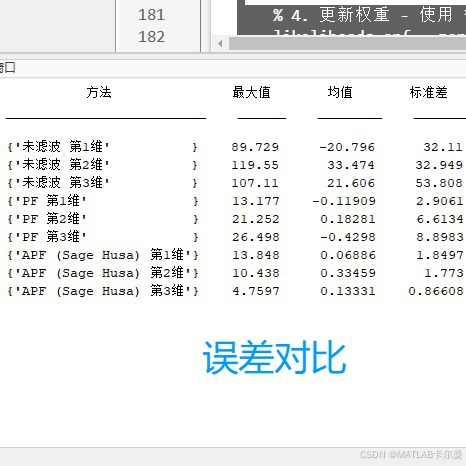
Task: Click the standard deviation value 8.8983
Action: [439, 237]
